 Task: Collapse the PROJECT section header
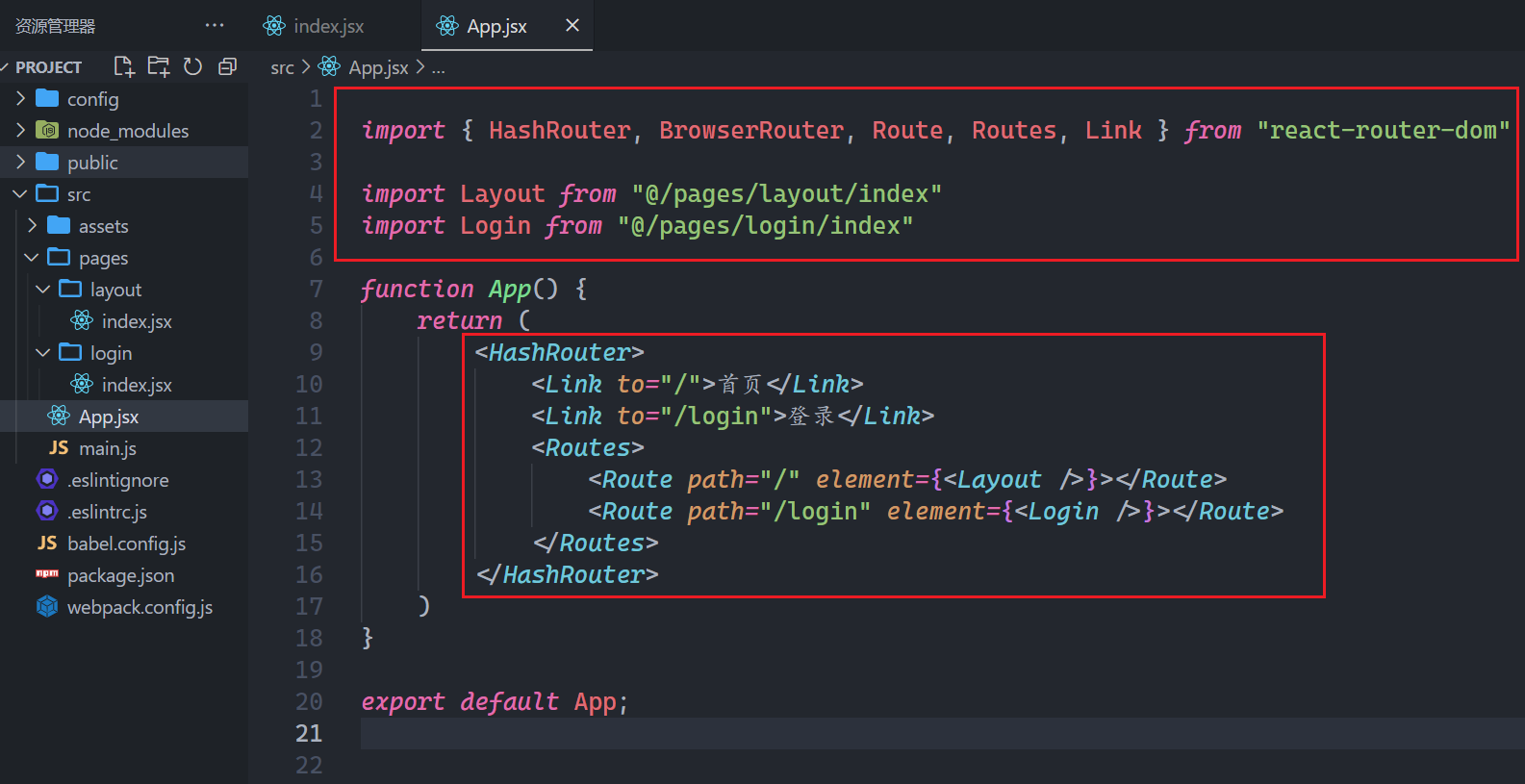tap(48, 67)
